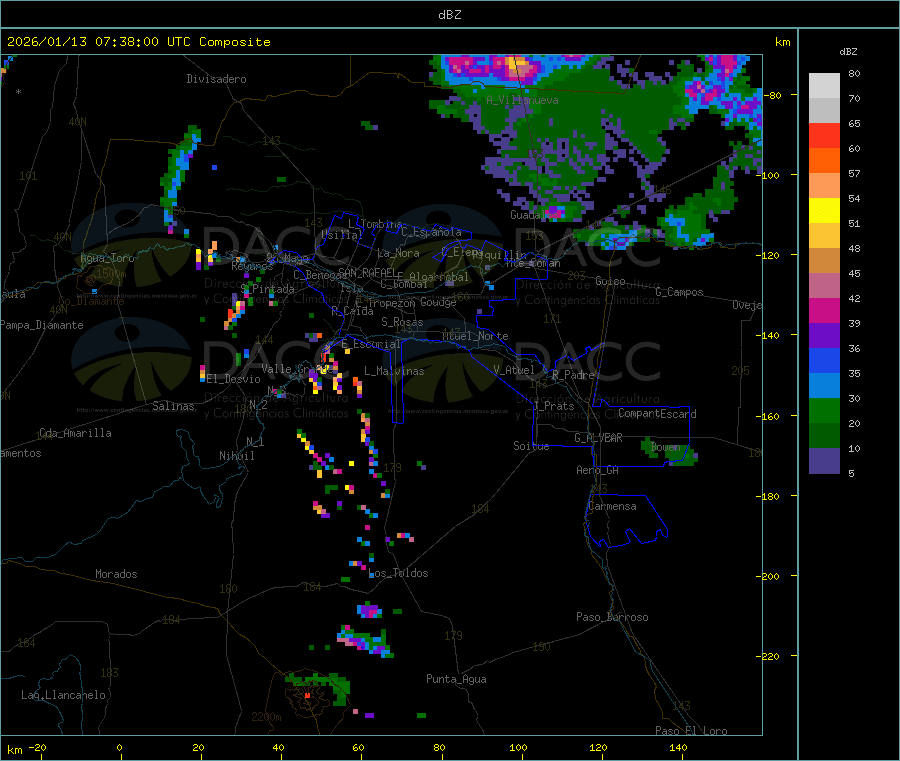Click the El_Desvio map label

(234, 379)
